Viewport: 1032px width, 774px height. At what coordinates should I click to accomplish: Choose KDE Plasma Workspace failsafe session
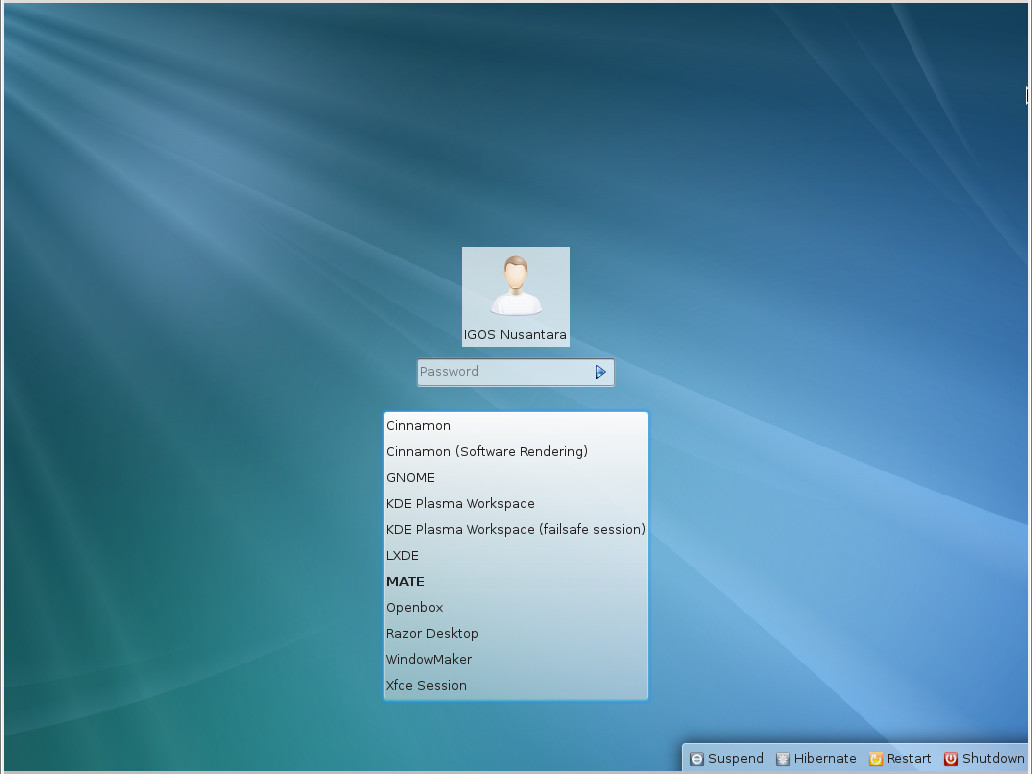[516, 529]
